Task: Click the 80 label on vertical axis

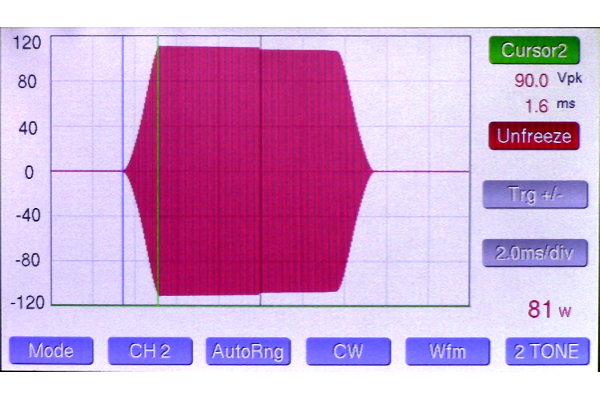Action: 27,82
